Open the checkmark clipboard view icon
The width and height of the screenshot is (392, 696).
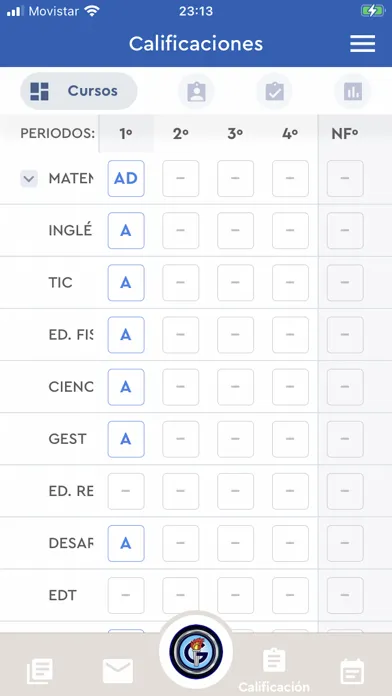274,91
